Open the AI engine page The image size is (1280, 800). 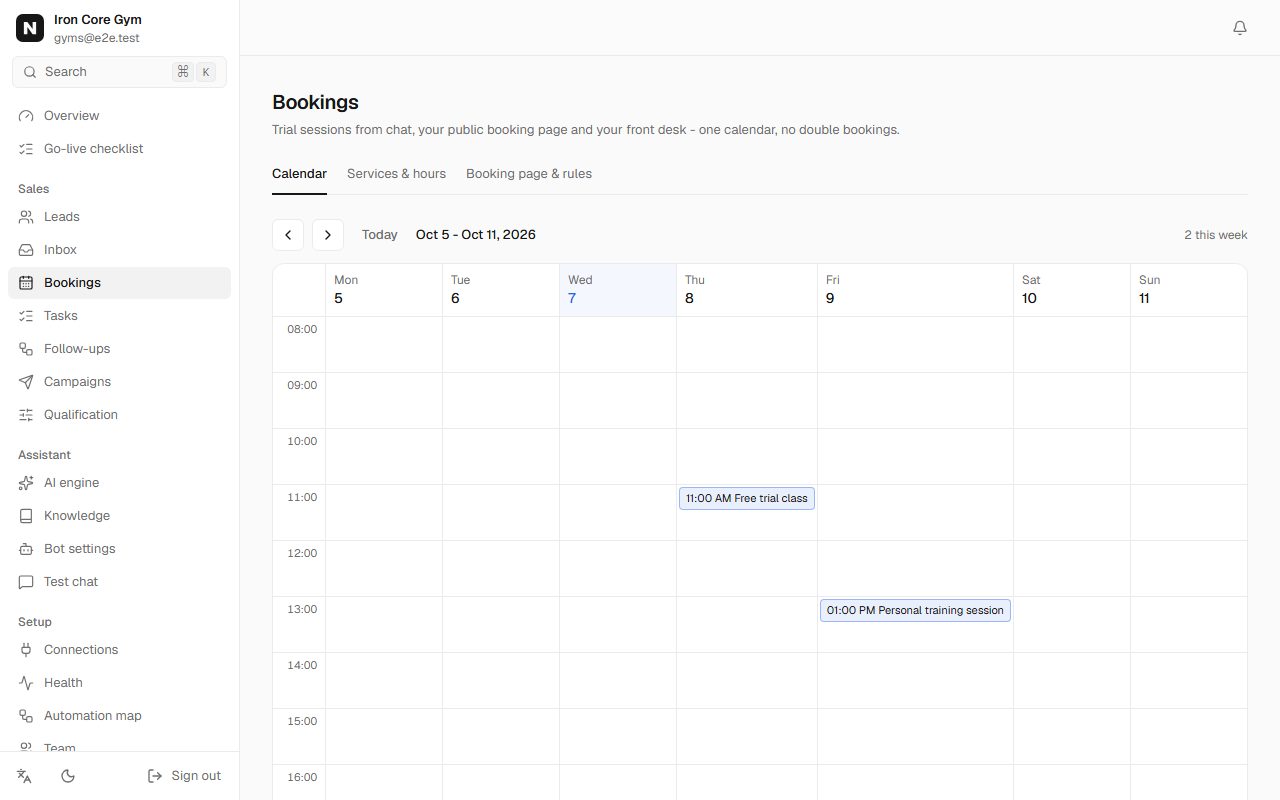[119, 483]
